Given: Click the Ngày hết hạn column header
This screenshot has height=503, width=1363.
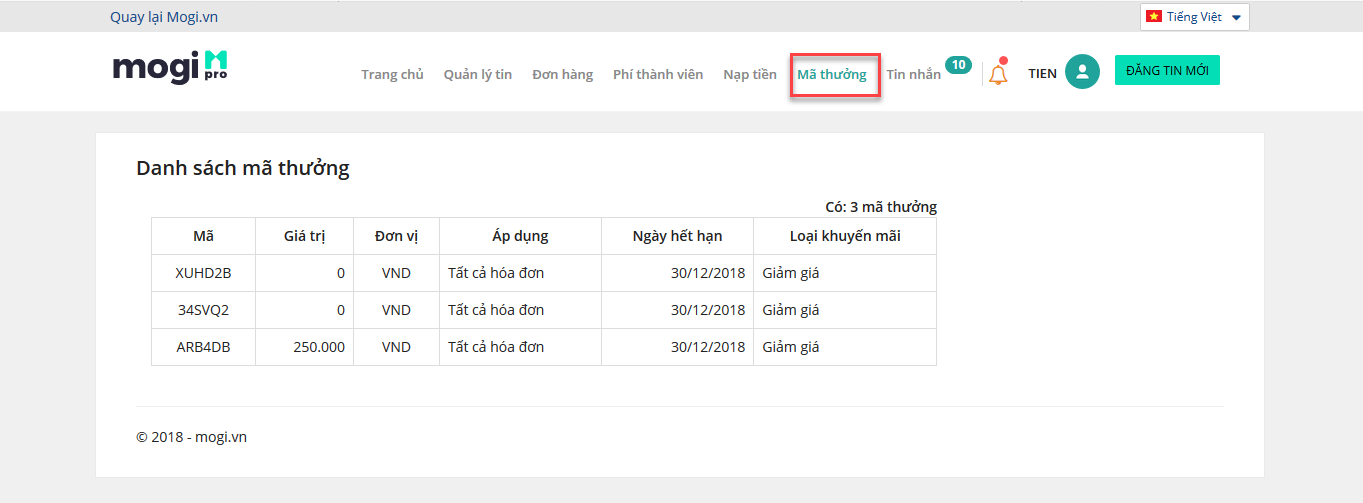Looking at the screenshot, I should click(677, 236).
